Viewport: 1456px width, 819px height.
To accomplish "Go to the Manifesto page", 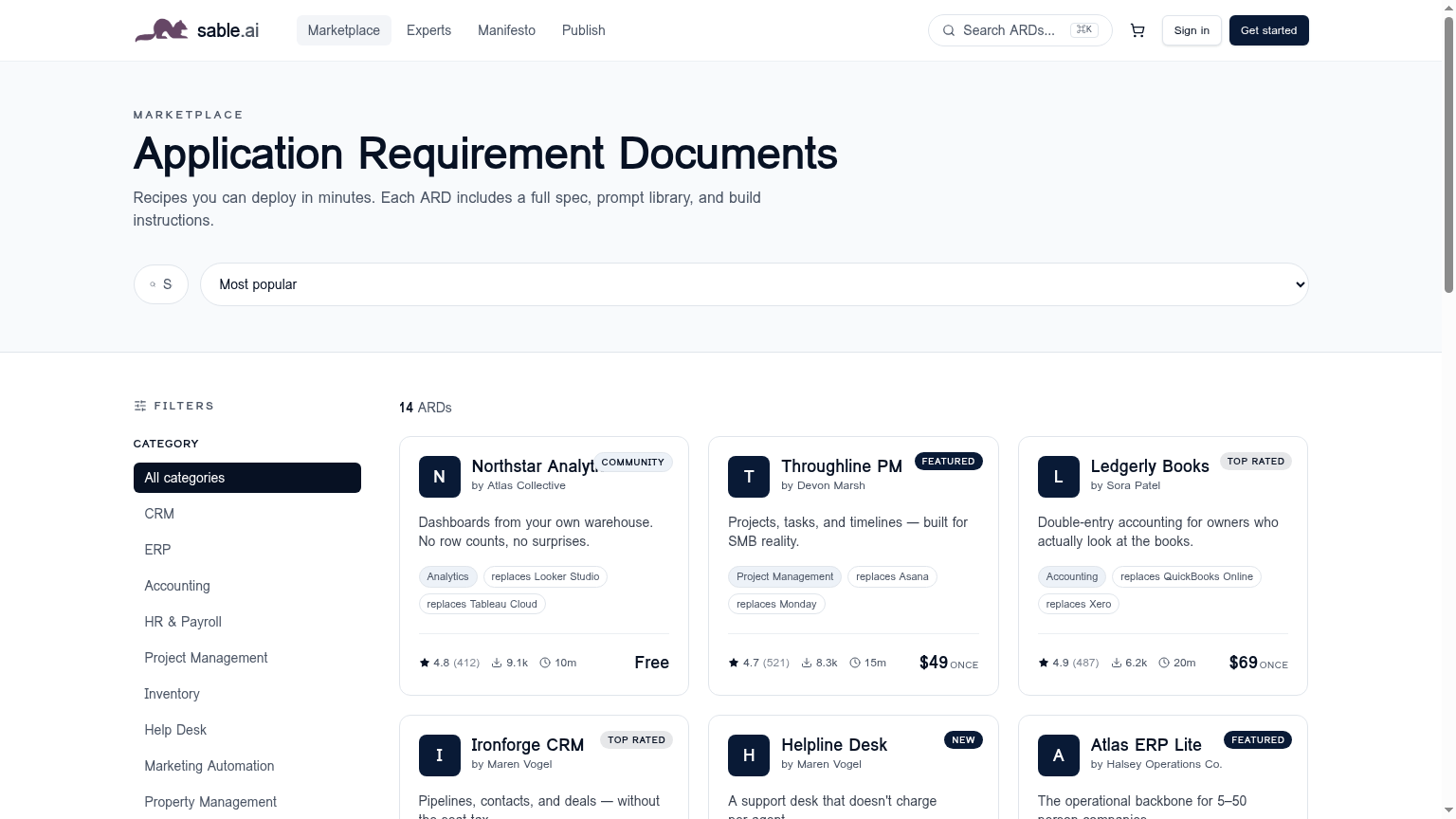I will 506,30.
